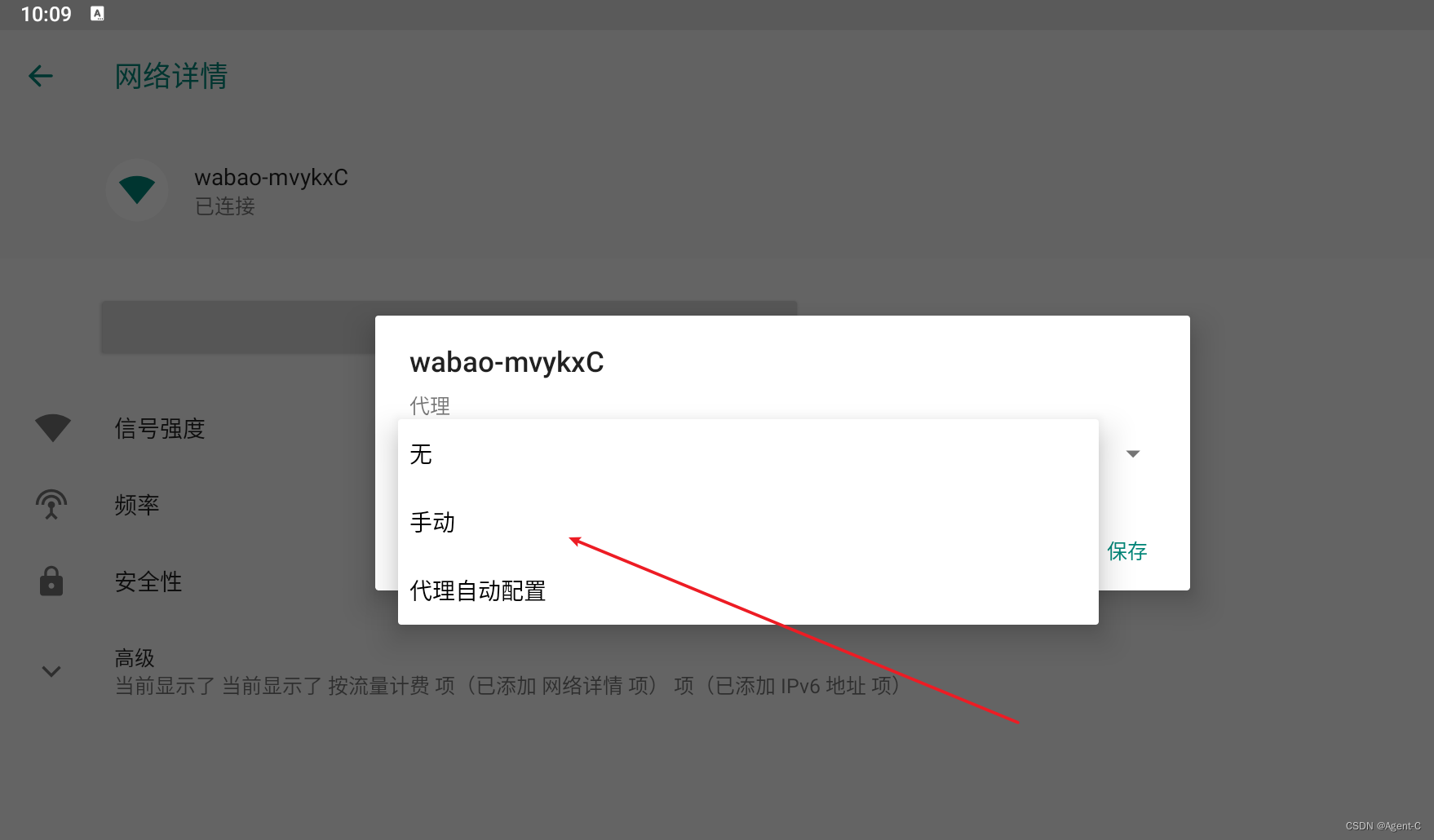Image resolution: width=1434 pixels, height=840 pixels.
Task: Click the 高级 label
Action: click(135, 657)
